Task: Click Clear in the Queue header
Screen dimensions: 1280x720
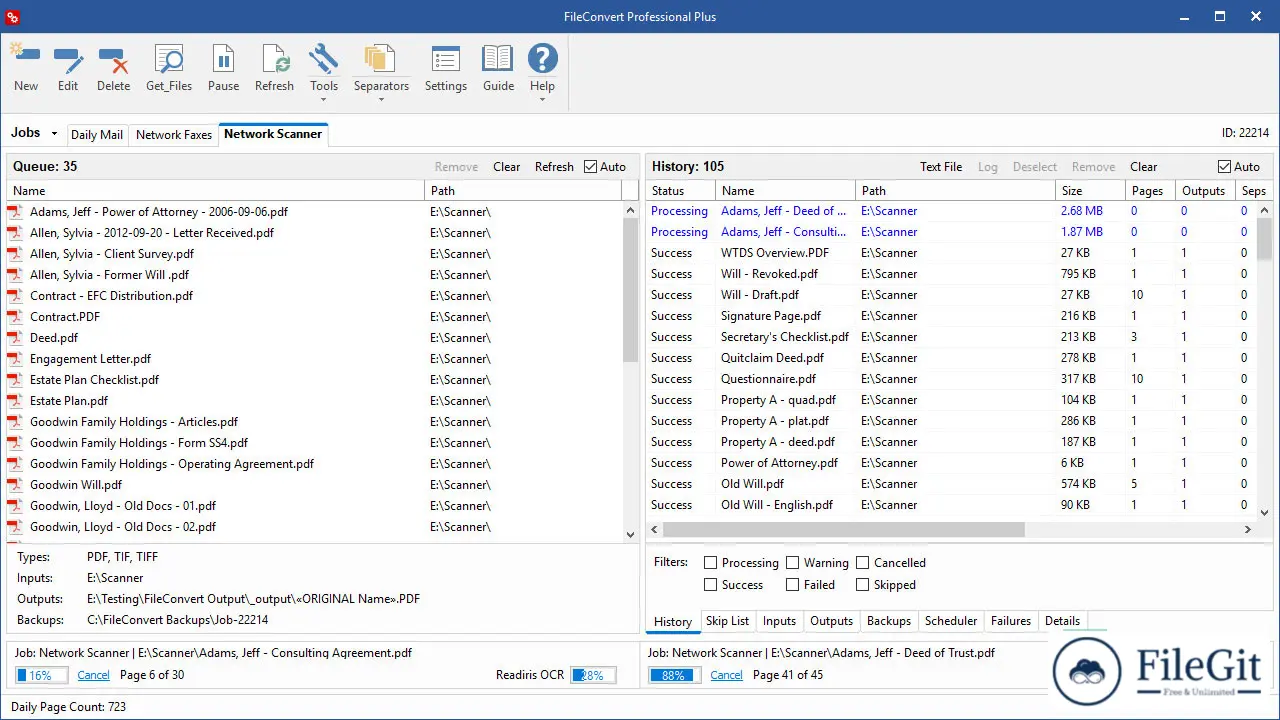Action: click(507, 167)
